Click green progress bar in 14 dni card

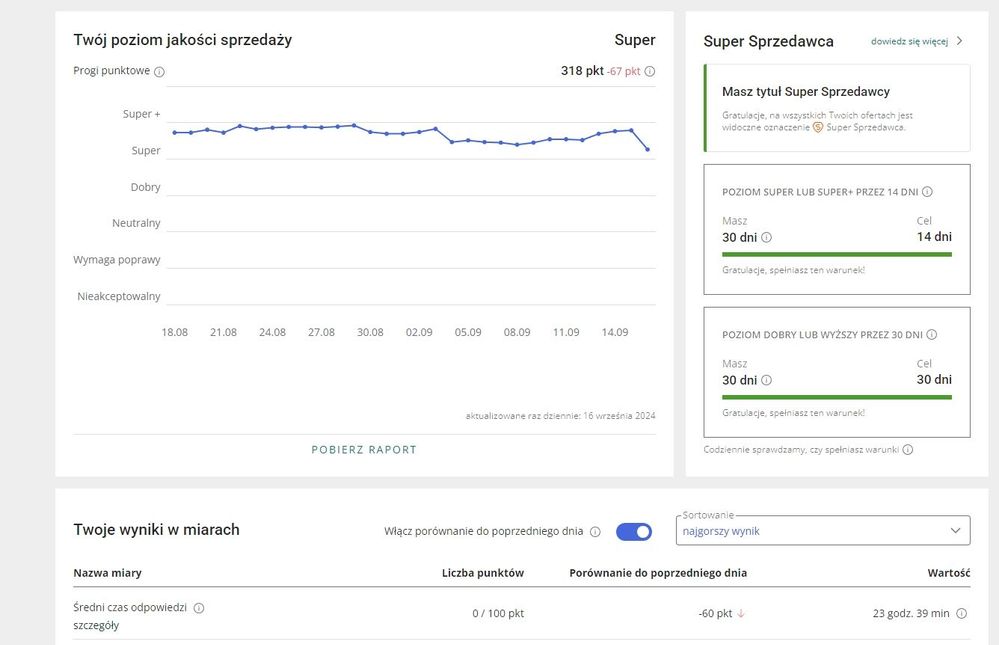click(x=836, y=254)
